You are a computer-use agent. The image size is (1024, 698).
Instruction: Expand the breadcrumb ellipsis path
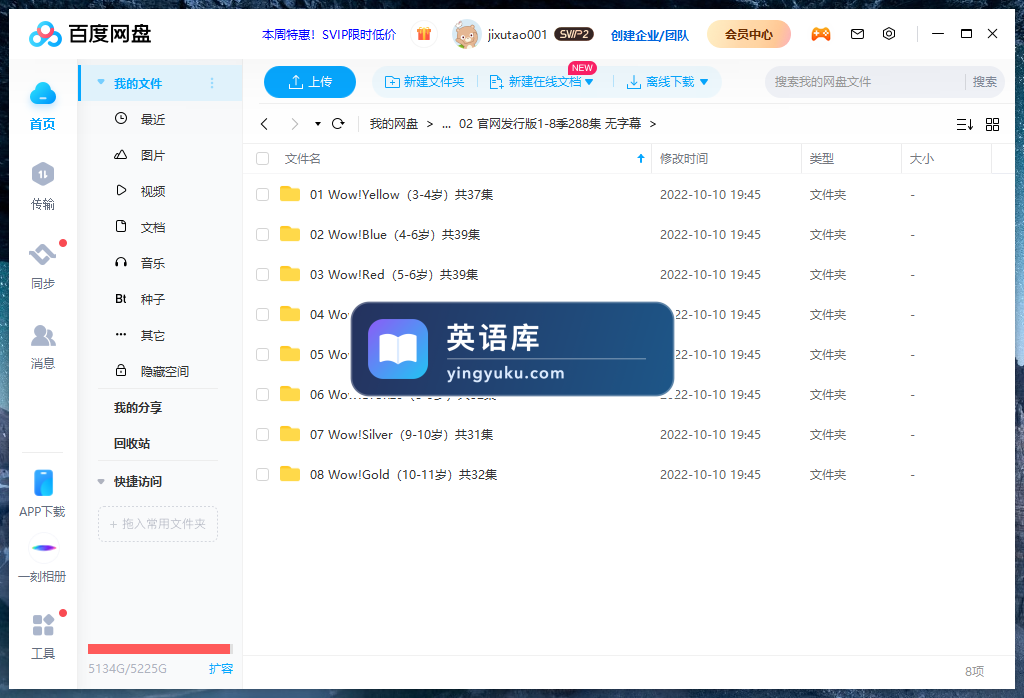pos(447,124)
